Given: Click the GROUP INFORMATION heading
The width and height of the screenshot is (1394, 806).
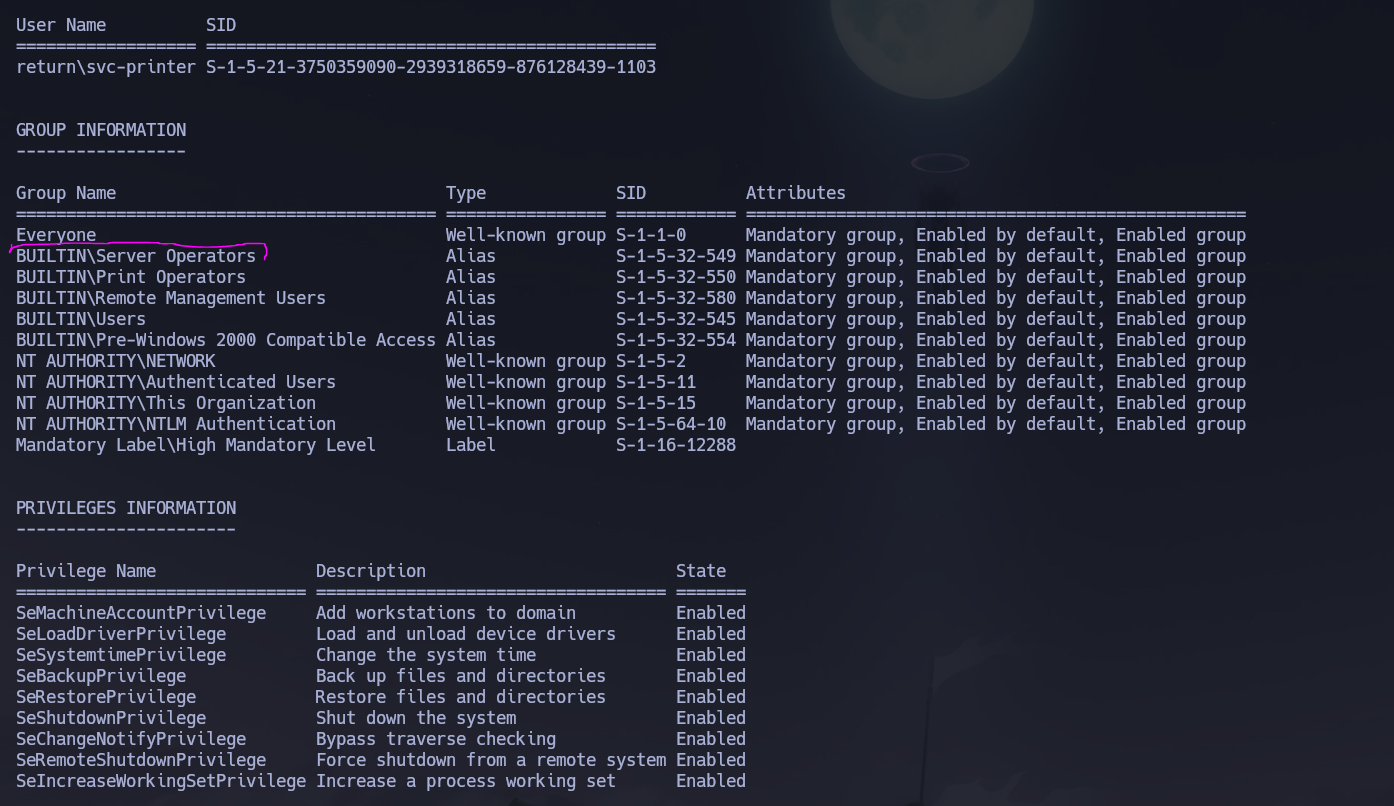Looking at the screenshot, I should click(x=100, y=130).
